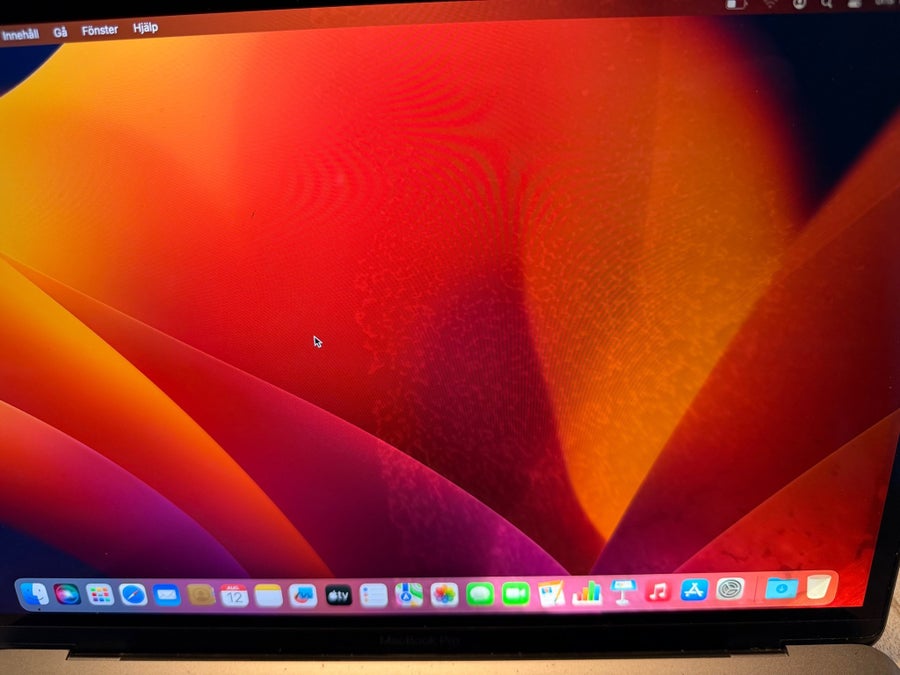The width and height of the screenshot is (900, 675).
Task: Launch Keynote from the Dock
Action: (x=622, y=592)
